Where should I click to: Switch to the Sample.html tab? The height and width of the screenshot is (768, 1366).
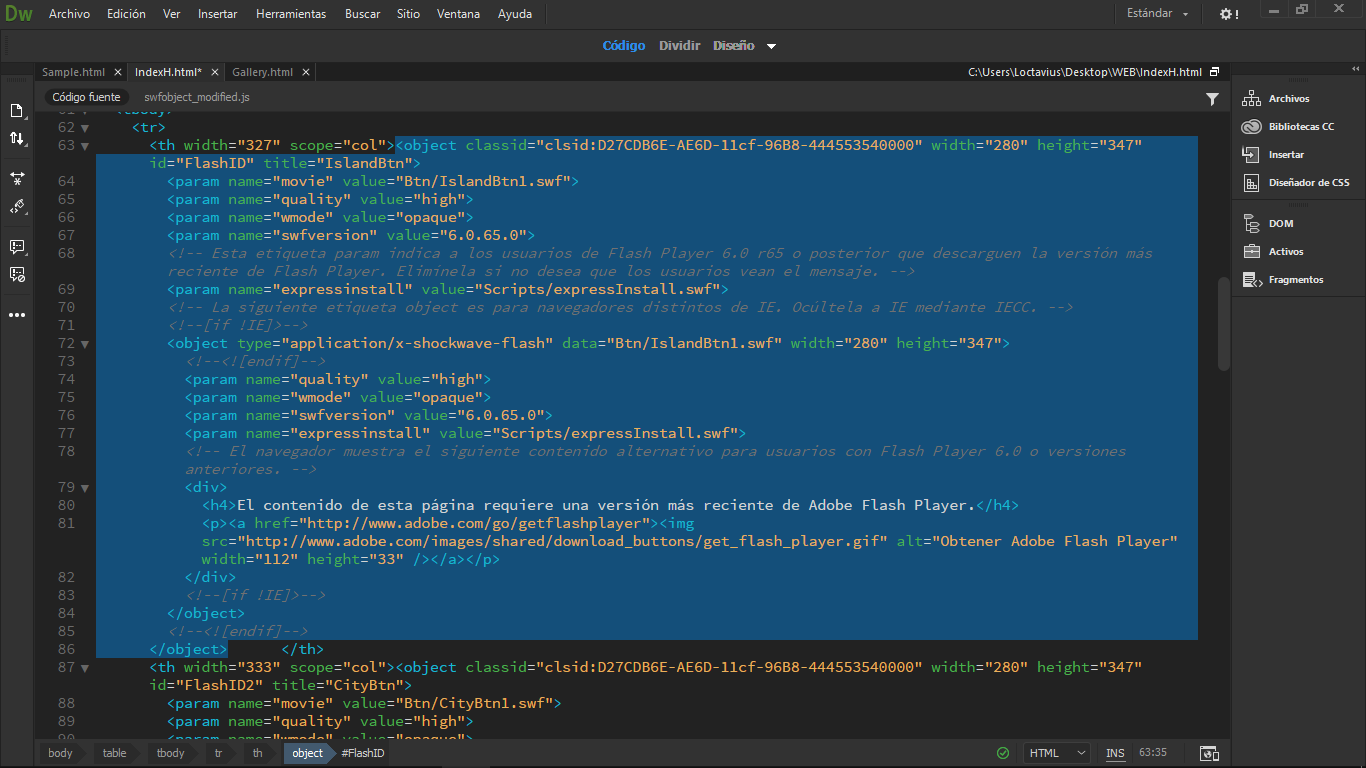[x=73, y=72]
